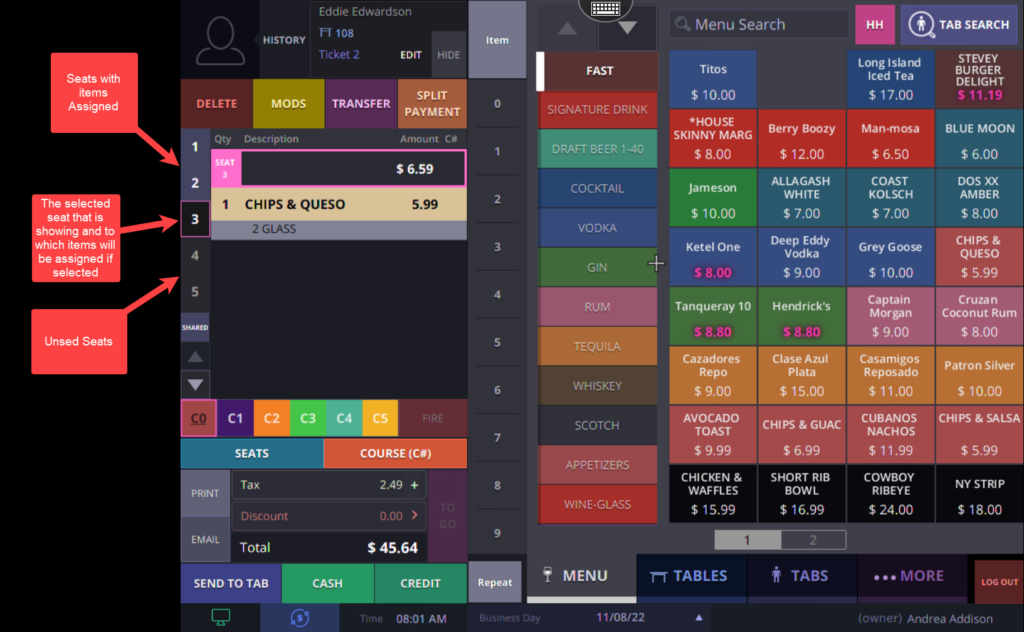1024x632 pixels.
Task: Click the Menu Search field
Action: (x=759, y=25)
